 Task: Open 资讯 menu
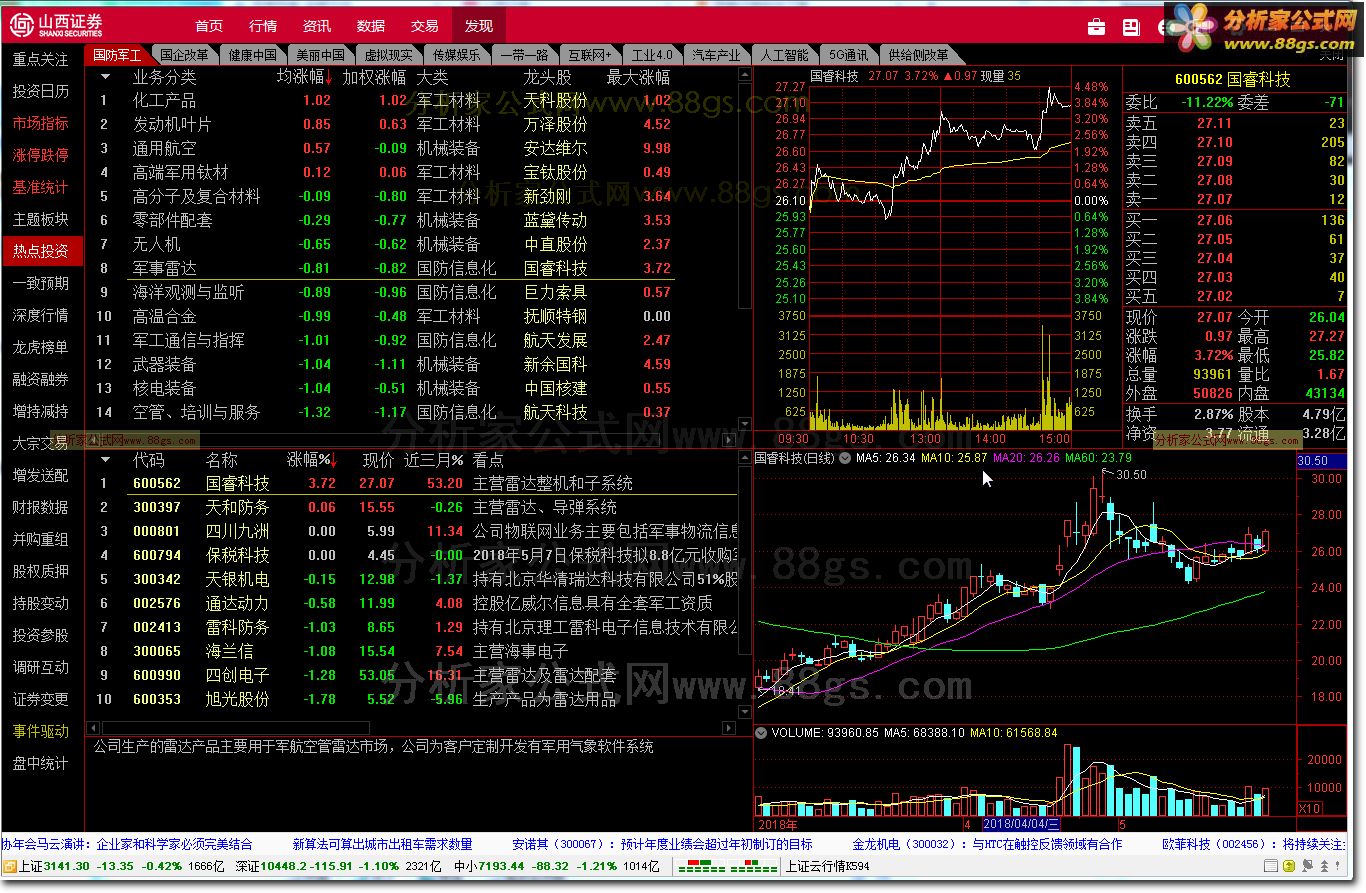tap(317, 25)
